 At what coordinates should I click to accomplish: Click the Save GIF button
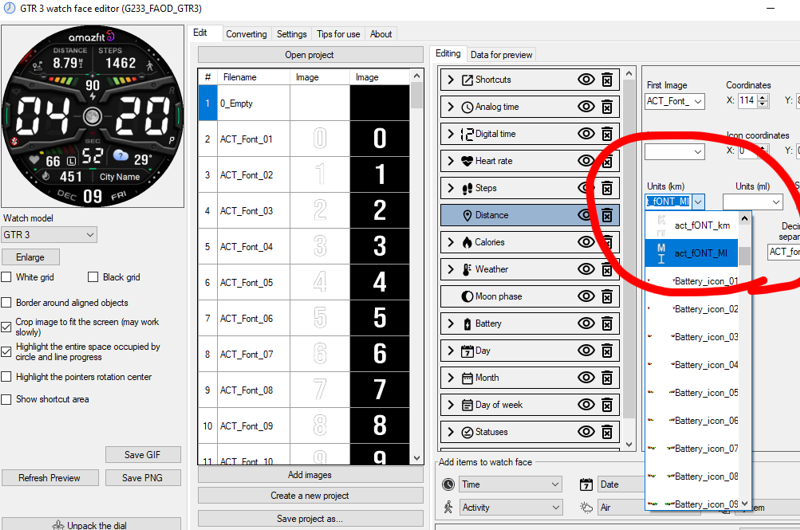point(143,455)
